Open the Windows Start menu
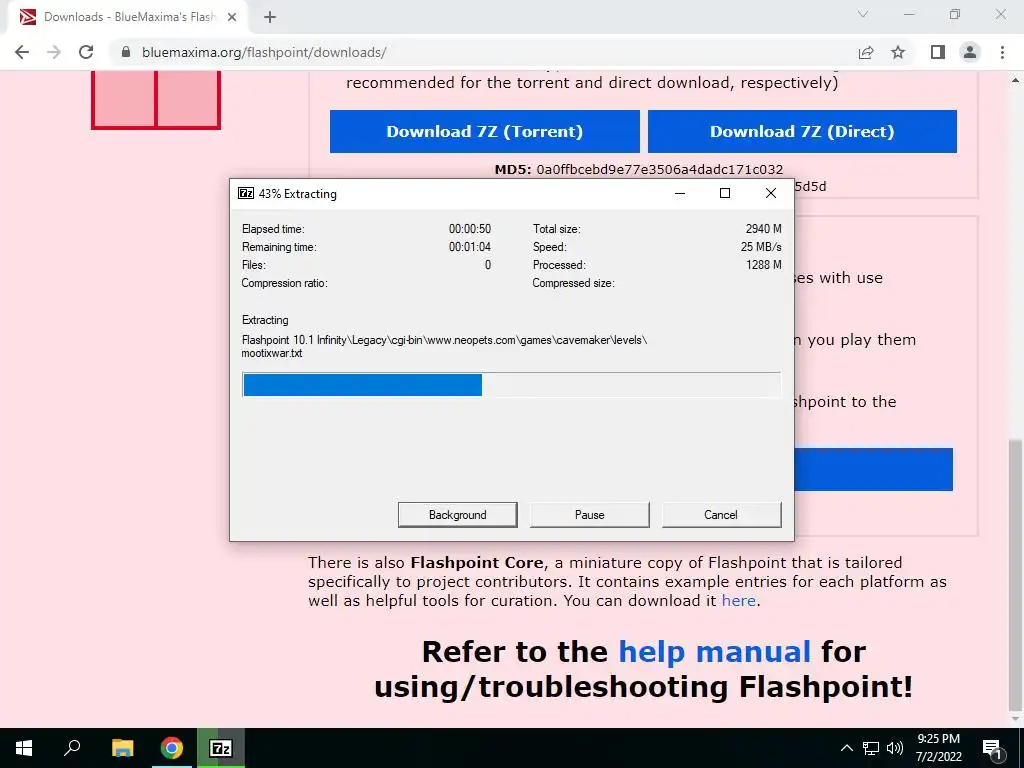Image resolution: width=1024 pixels, height=768 pixels. tap(24, 748)
